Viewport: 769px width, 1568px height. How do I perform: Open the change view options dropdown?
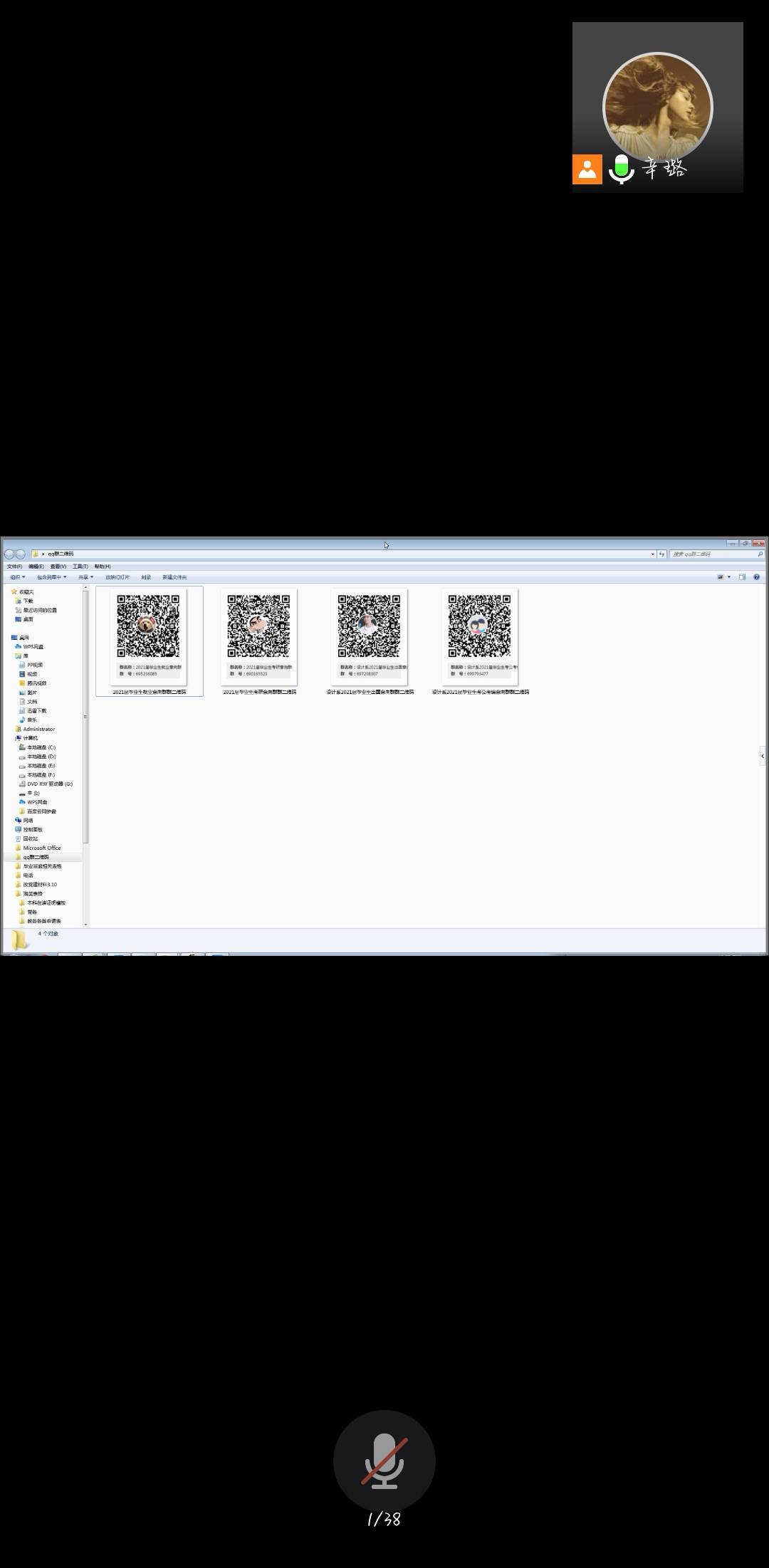tap(729, 577)
